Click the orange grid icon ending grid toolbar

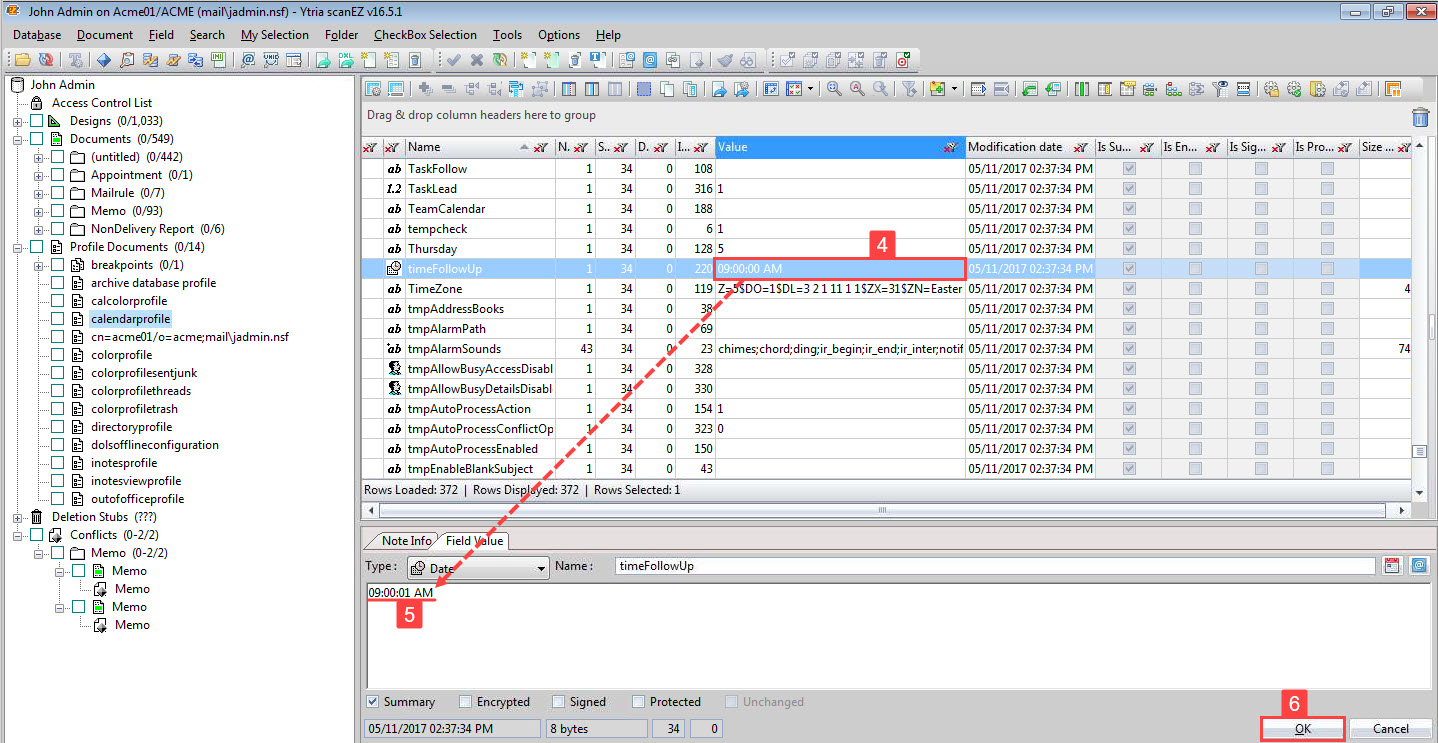coord(1393,89)
